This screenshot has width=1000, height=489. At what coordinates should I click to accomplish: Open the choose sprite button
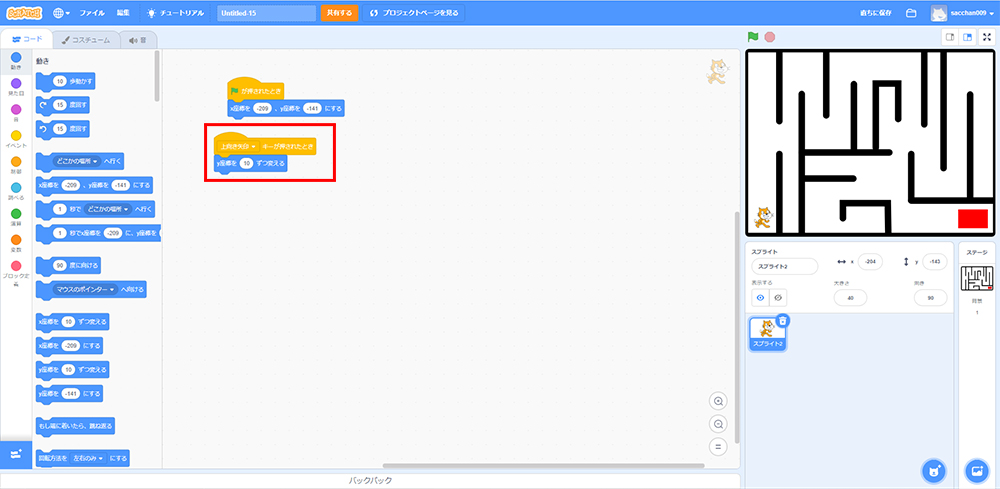tap(932, 470)
